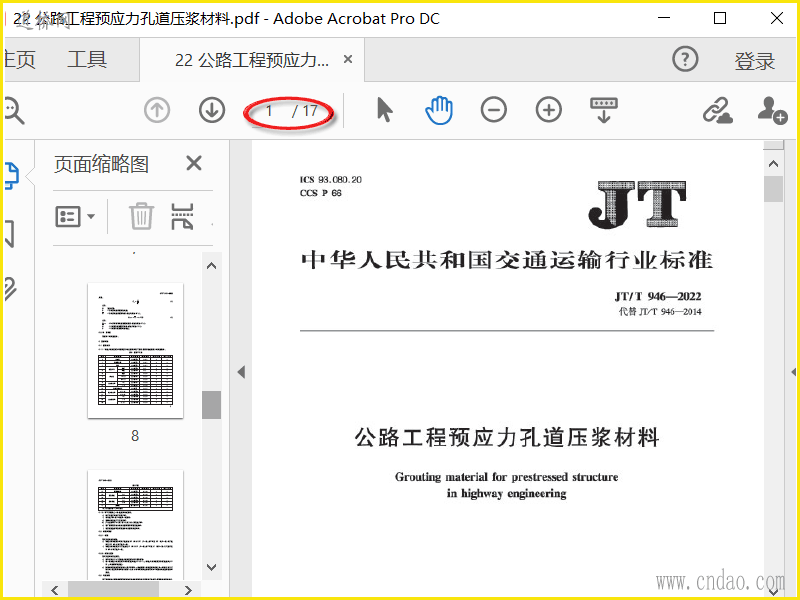Activate the hand pan tool

pyautogui.click(x=439, y=110)
